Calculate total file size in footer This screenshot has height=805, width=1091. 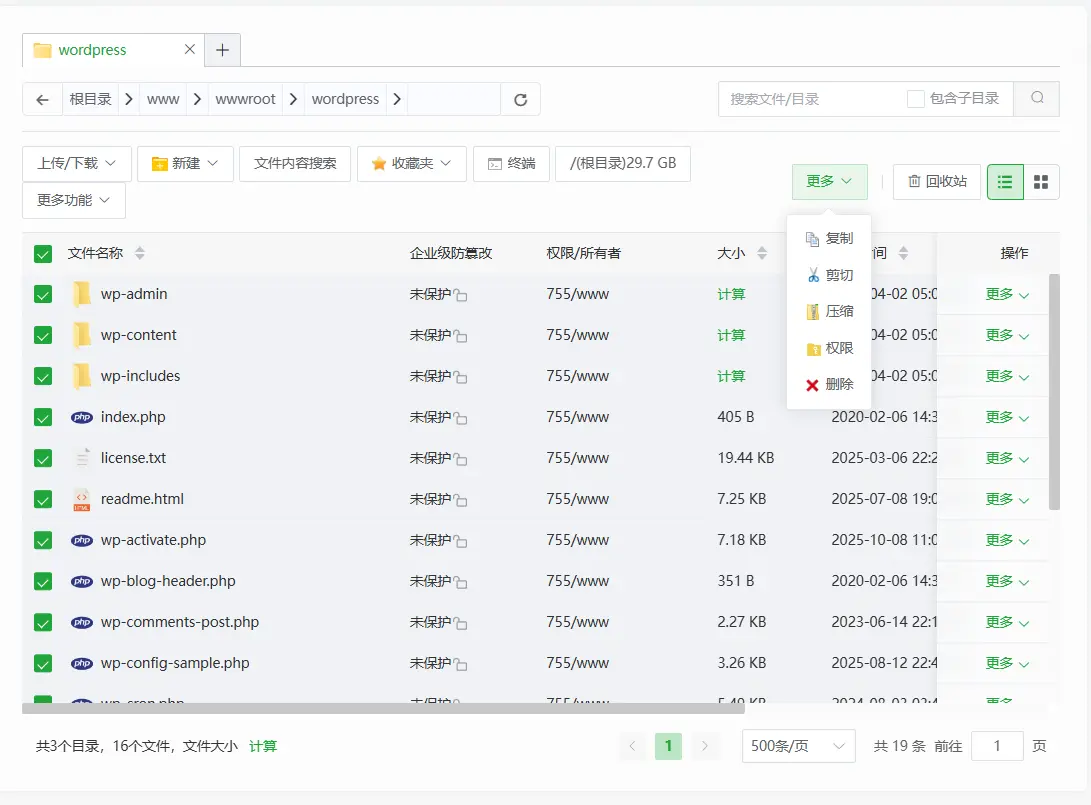click(263, 747)
